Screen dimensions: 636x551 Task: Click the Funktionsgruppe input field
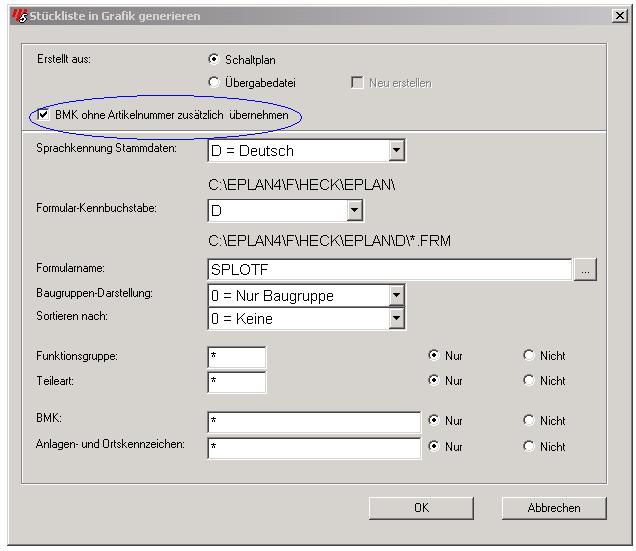pyautogui.click(x=237, y=357)
